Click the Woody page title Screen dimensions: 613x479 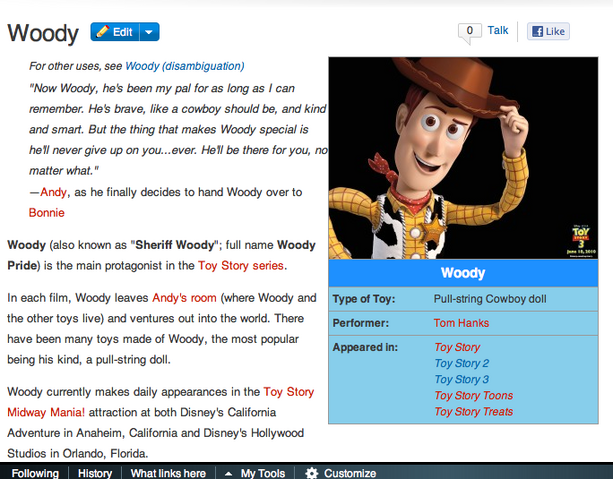pyautogui.click(x=43, y=33)
